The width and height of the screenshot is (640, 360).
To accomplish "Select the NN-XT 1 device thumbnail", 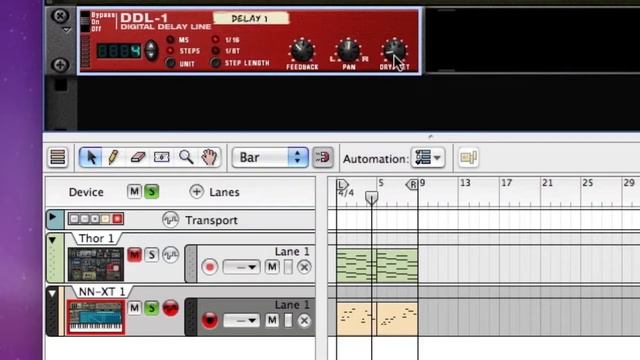I will [96, 317].
